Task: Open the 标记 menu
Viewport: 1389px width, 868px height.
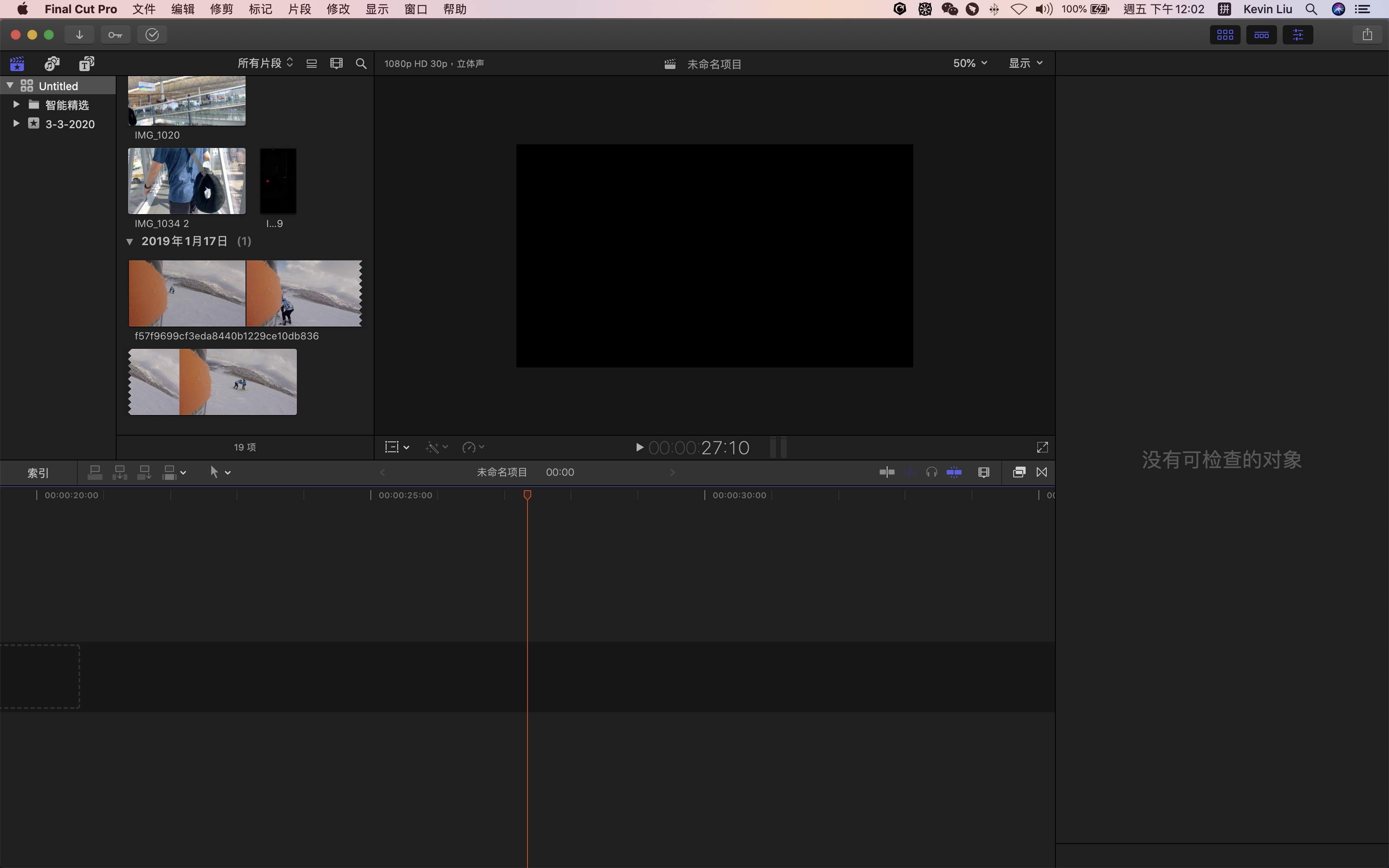Action: [x=260, y=9]
